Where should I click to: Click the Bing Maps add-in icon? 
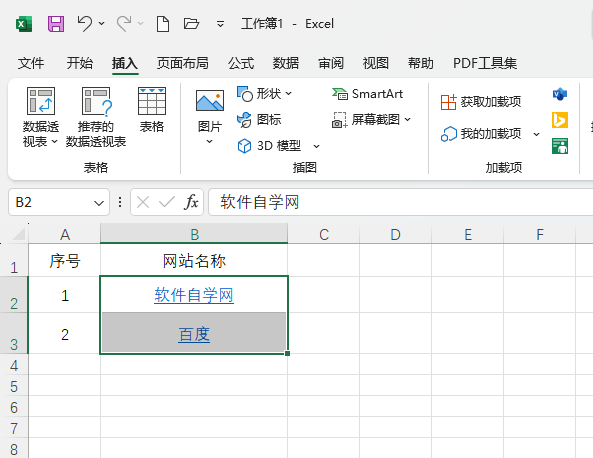560,120
